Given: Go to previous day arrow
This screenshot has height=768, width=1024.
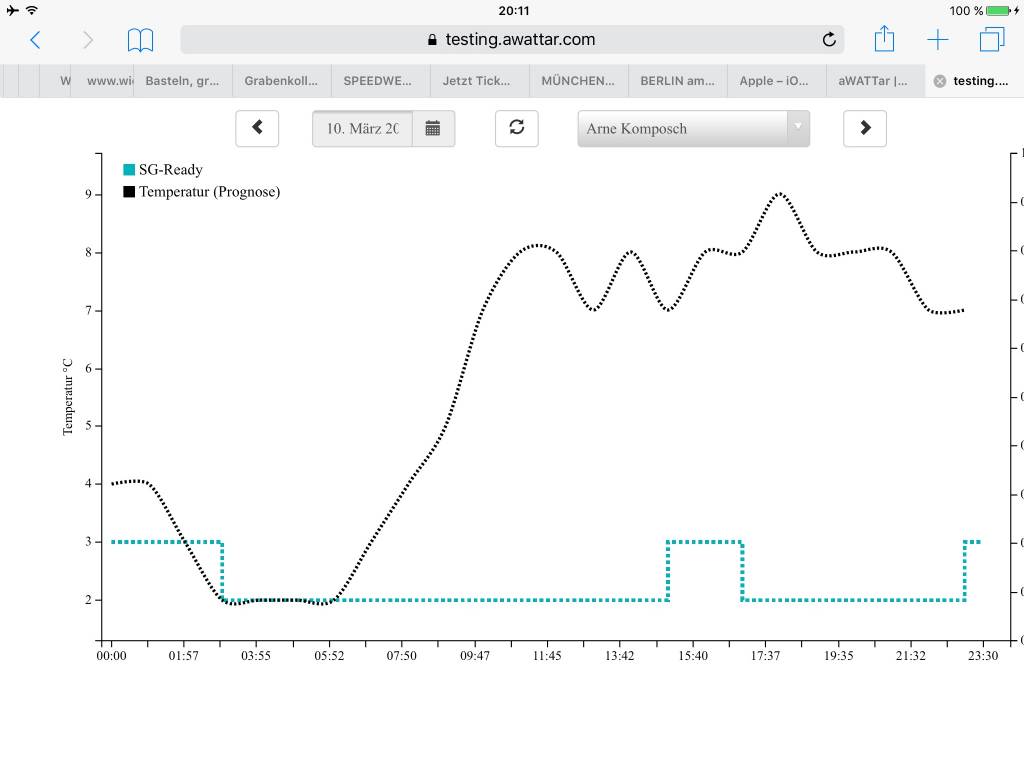Looking at the screenshot, I should 257,128.
